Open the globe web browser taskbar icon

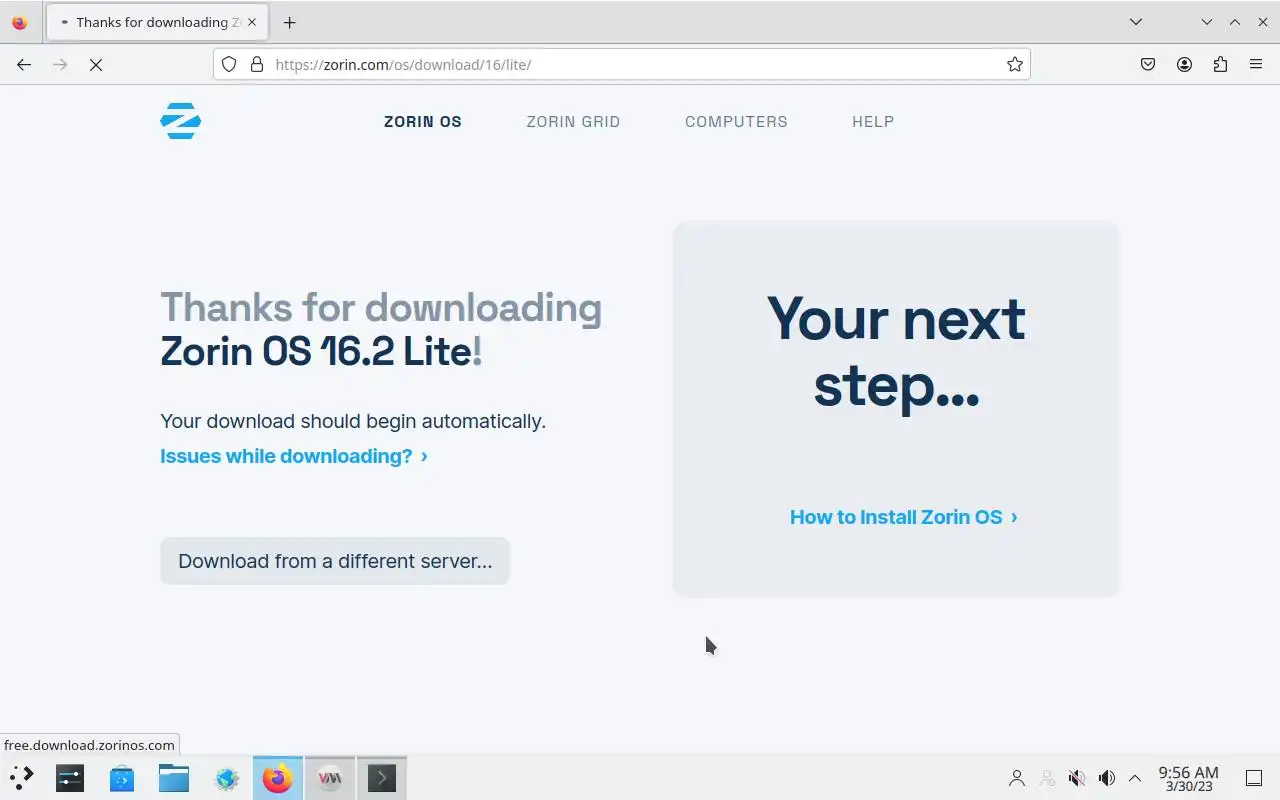(x=227, y=777)
